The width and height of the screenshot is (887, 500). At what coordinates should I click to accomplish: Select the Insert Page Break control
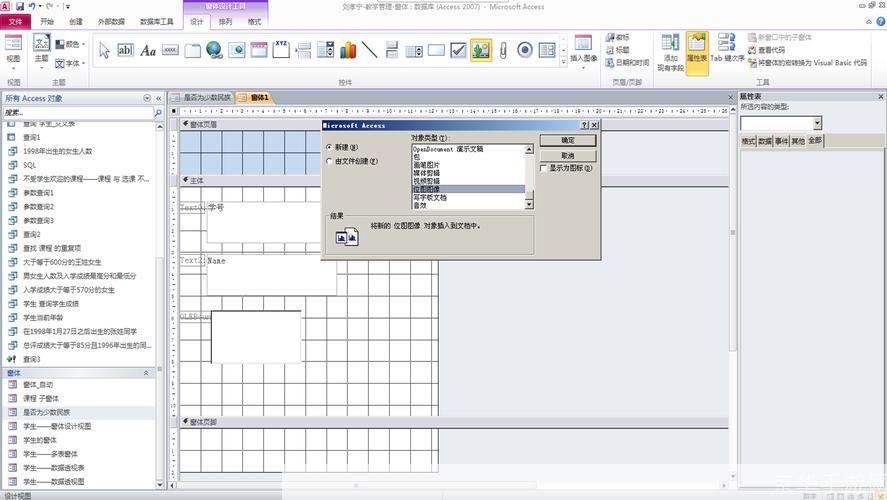[x=303, y=50]
